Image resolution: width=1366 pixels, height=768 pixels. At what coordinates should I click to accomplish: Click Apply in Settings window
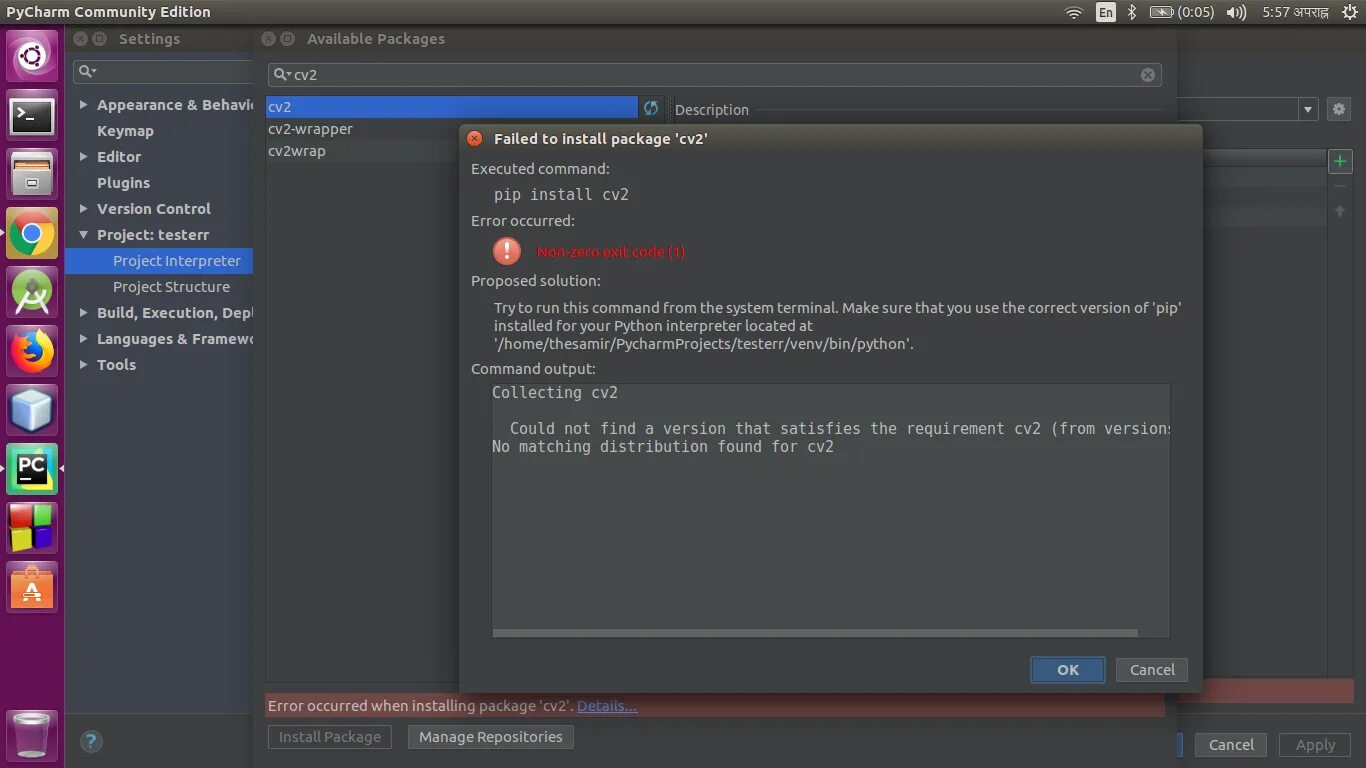coord(1315,745)
